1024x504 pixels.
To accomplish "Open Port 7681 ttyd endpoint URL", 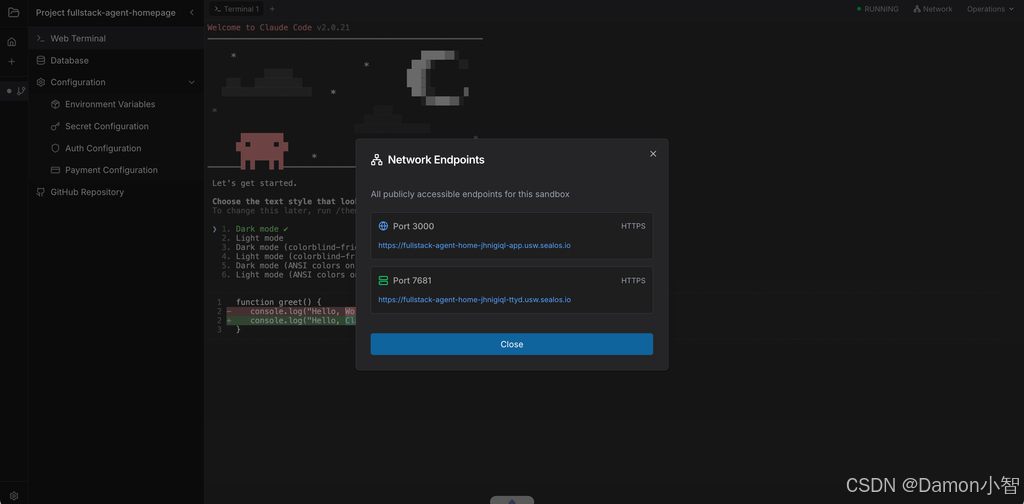I will tap(475, 300).
